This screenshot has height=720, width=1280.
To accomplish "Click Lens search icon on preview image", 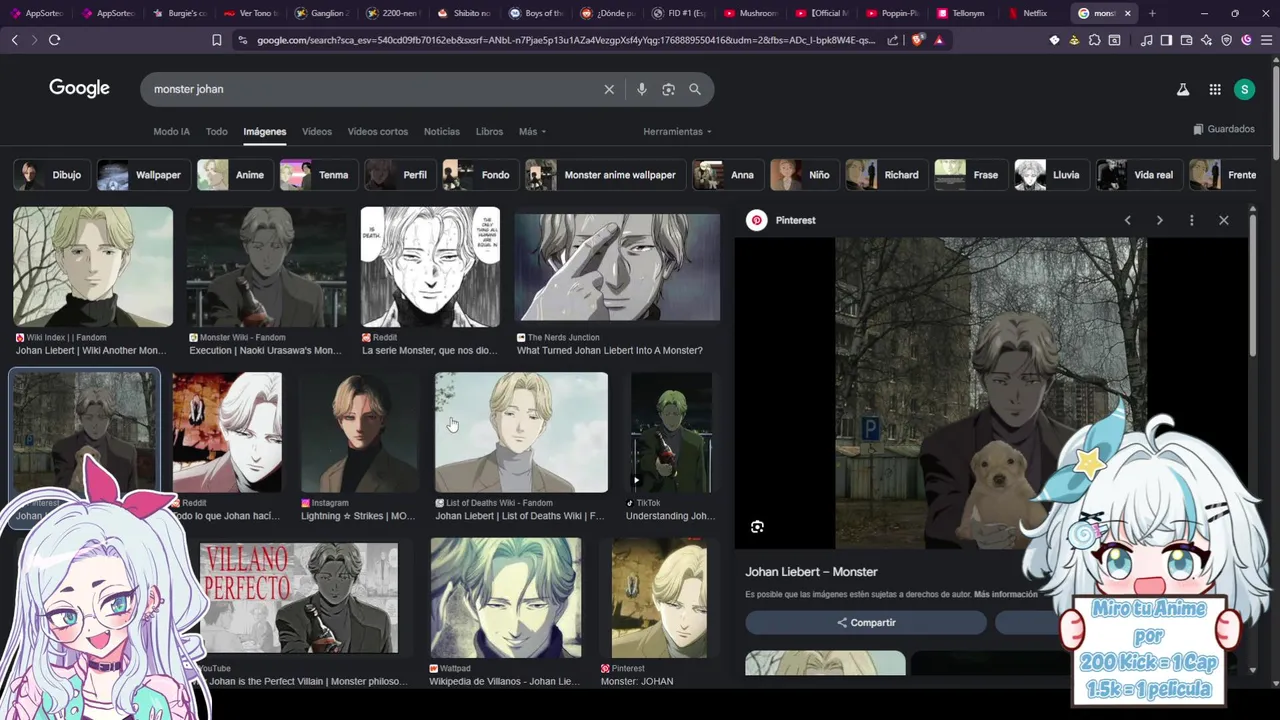I will point(757,527).
